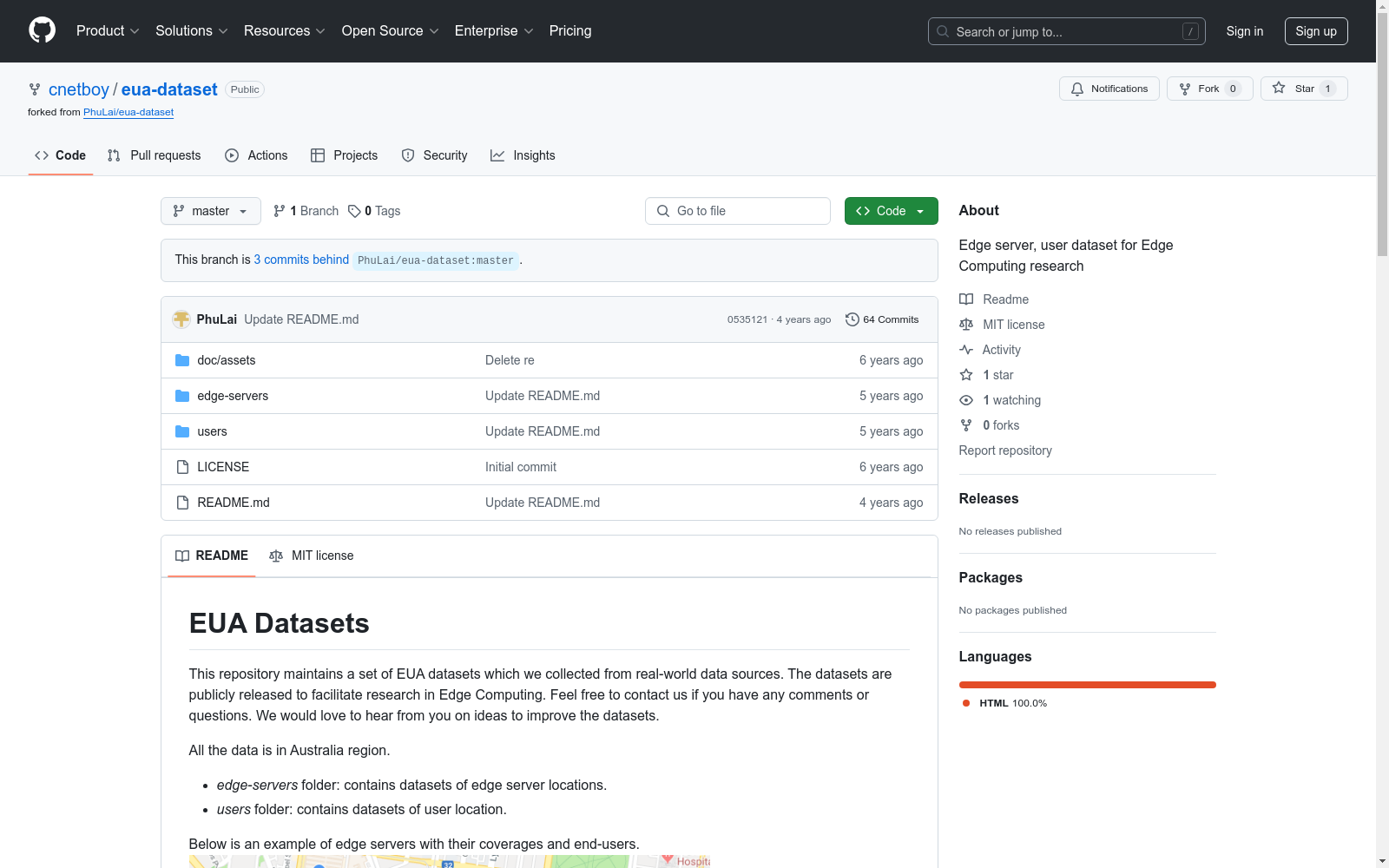1389x868 pixels.
Task: Expand the Product navigation menu
Action: coord(108,31)
